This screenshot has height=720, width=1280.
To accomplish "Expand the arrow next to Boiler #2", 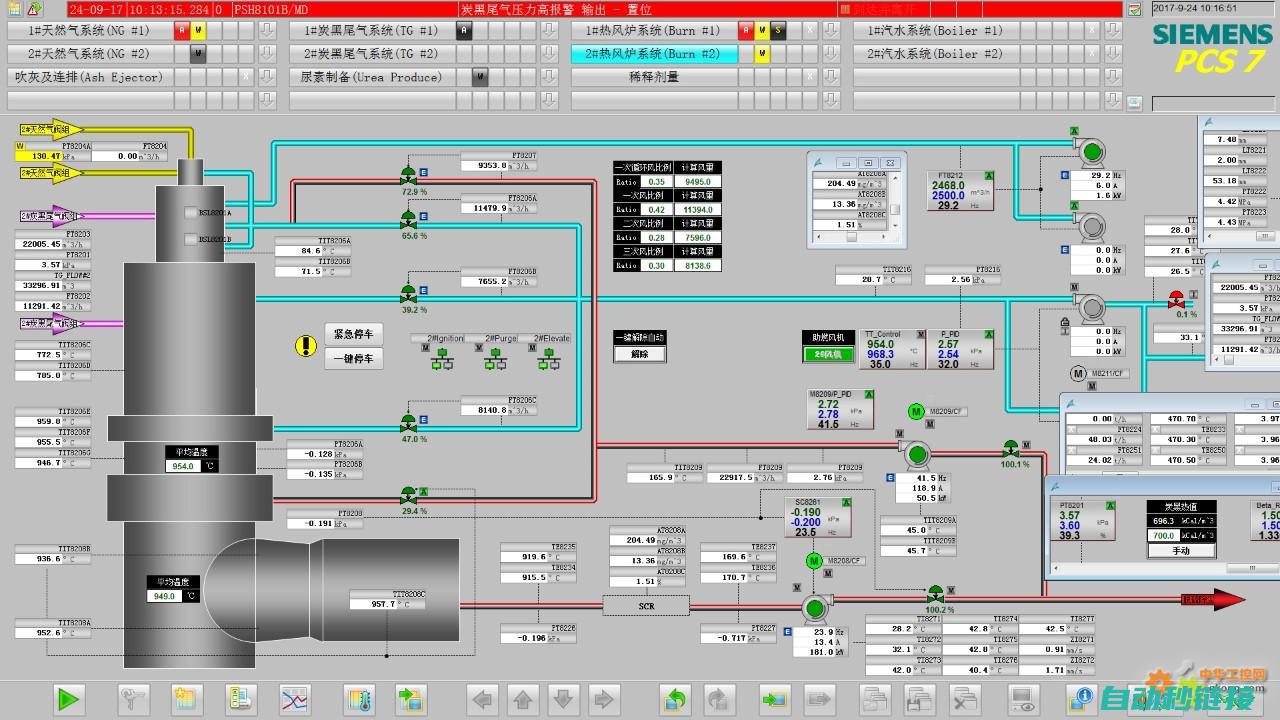I will click(1113, 54).
